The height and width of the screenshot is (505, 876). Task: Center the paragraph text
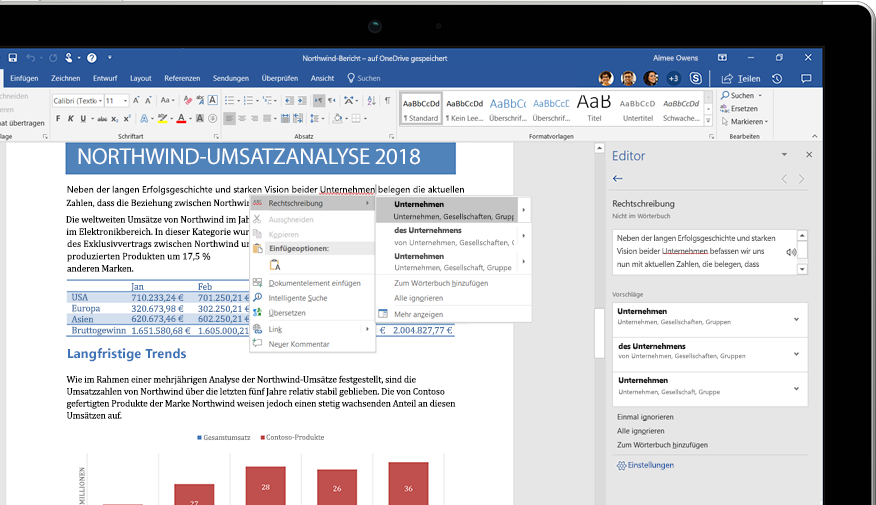[242, 118]
